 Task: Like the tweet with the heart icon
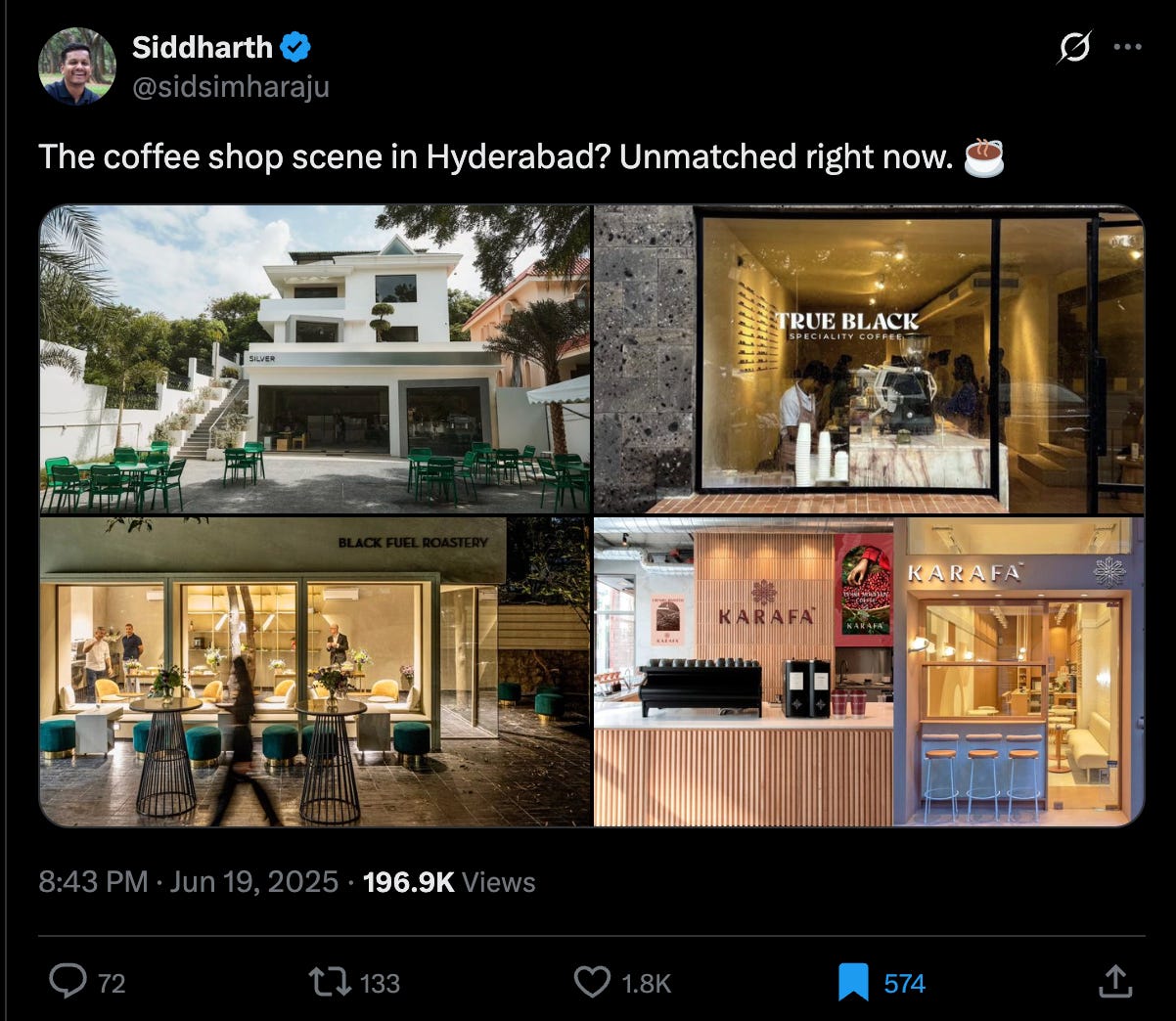592,982
